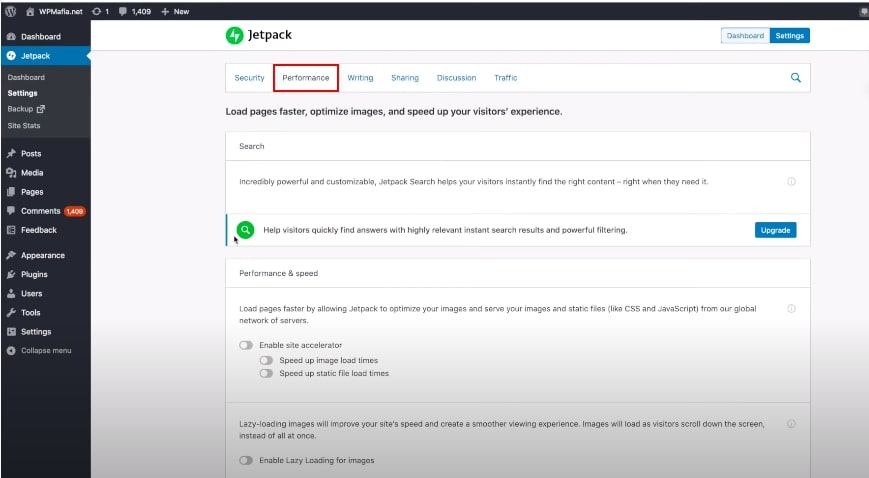Open the + New menu in admin bar
Viewport: 869px width, 478px height.
pos(175,11)
